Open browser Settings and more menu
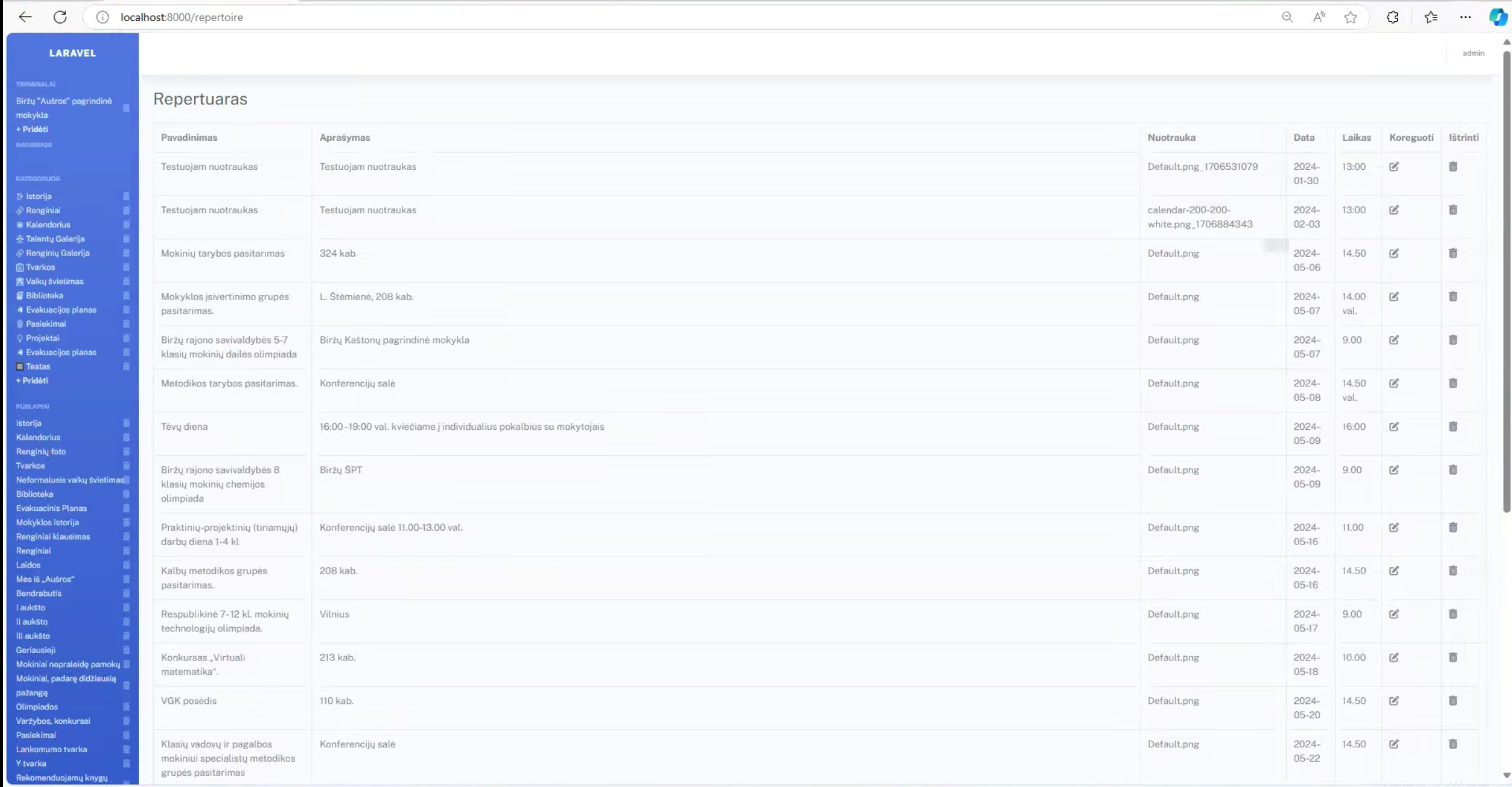 pyautogui.click(x=1465, y=17)
